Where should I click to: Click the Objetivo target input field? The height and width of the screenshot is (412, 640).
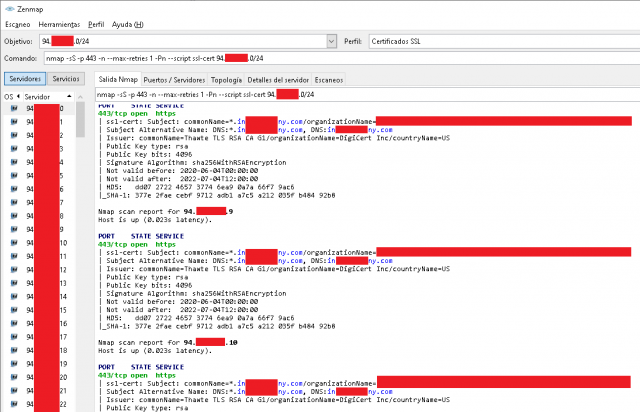point(183,41)
